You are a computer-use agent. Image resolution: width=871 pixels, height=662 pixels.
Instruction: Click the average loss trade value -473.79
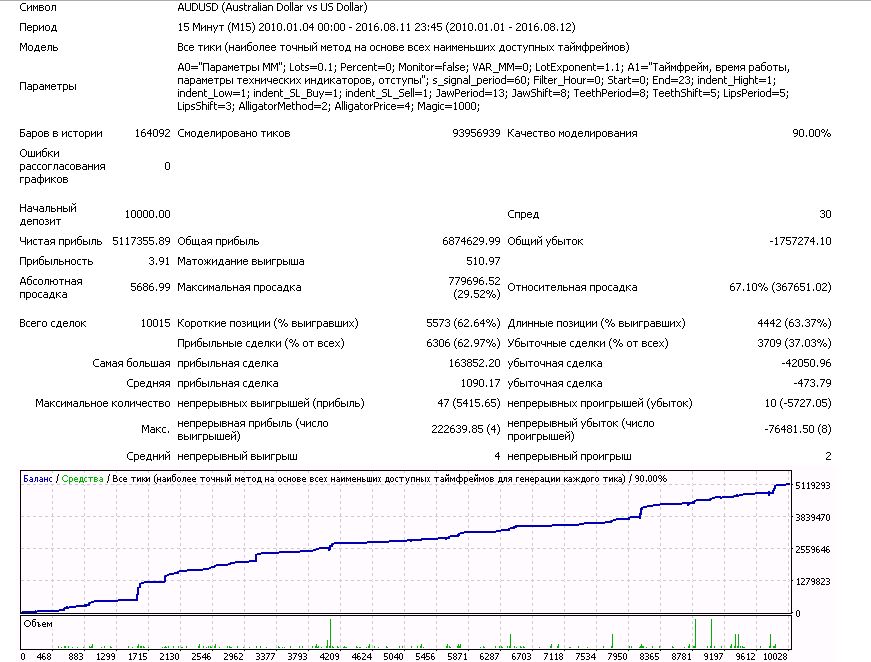coord(812,383)
